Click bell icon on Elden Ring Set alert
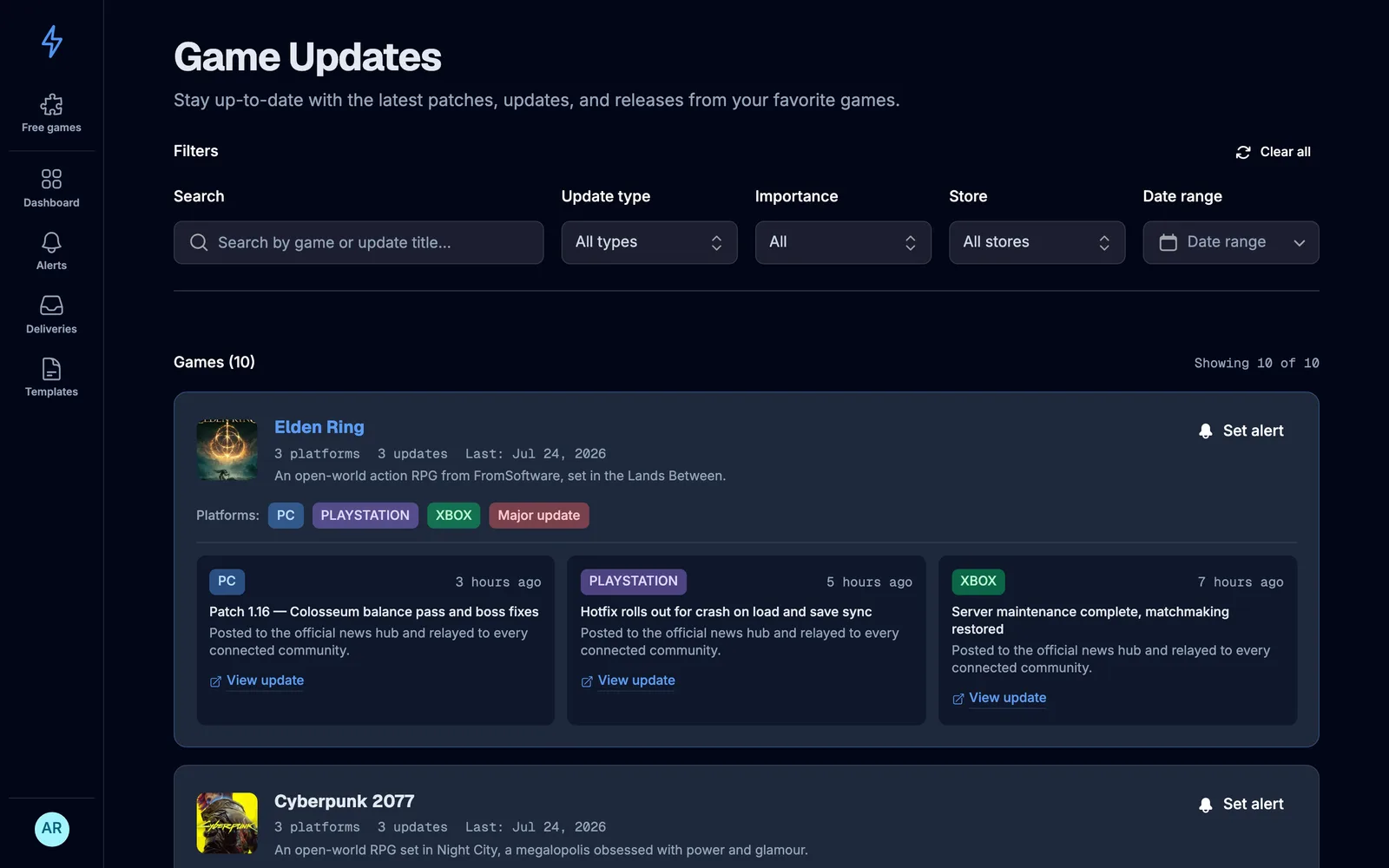The height and width of the screenshot is (868, 1389). 1205,431
